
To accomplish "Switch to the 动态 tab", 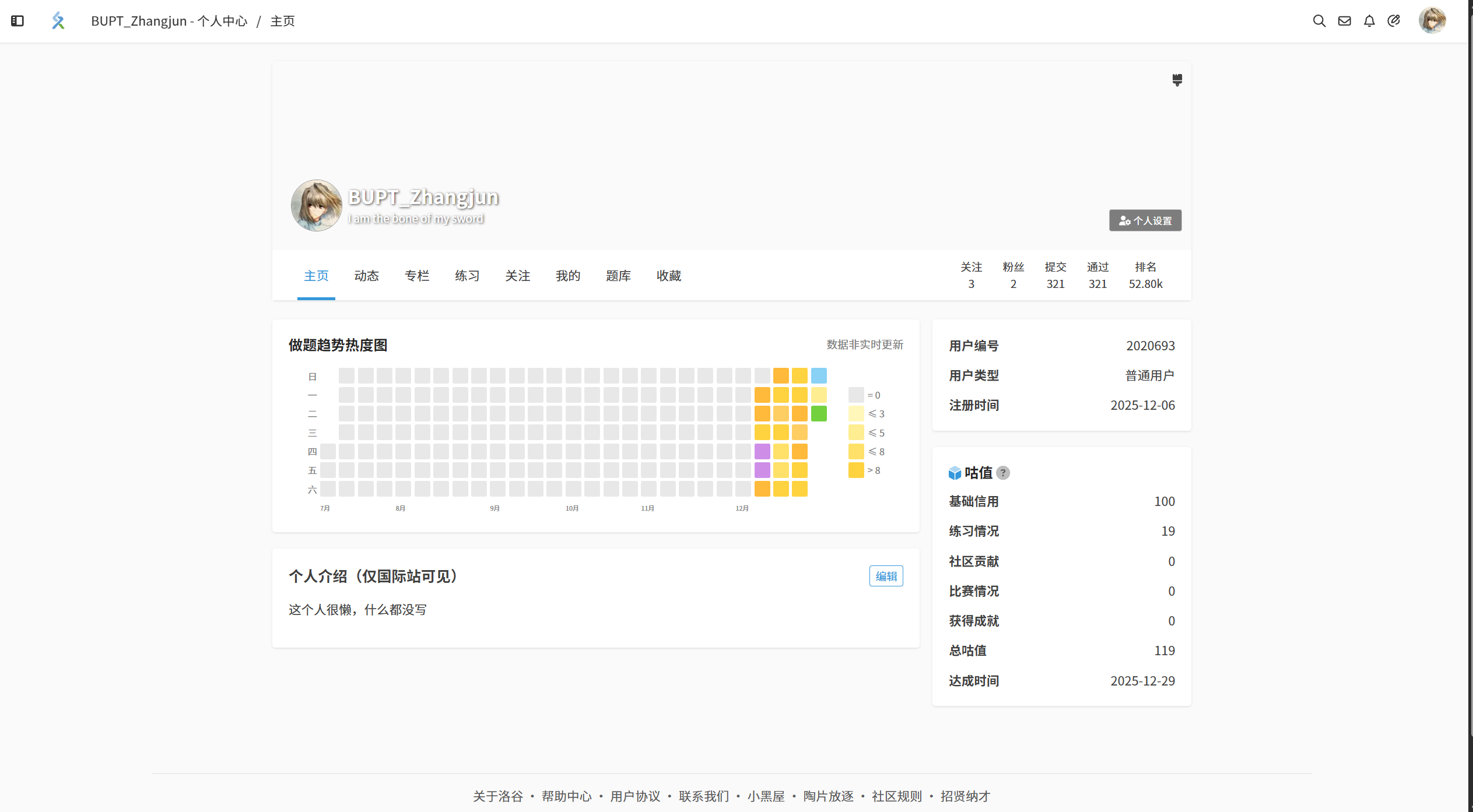I will tap(366, 276).
